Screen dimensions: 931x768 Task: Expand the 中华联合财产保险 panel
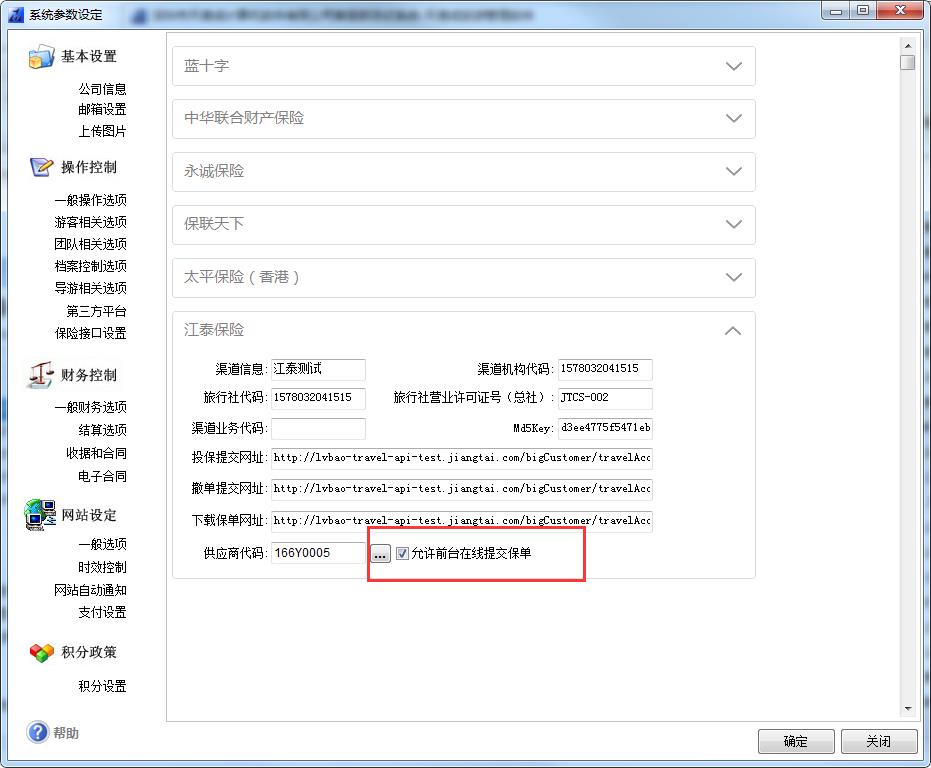[x=733, y=118]
